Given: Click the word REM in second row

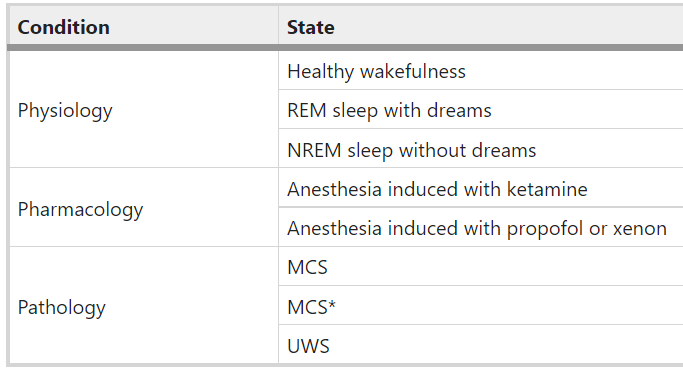Looking at the screenshot, I should pyautogui.click(x=307, y=111).
